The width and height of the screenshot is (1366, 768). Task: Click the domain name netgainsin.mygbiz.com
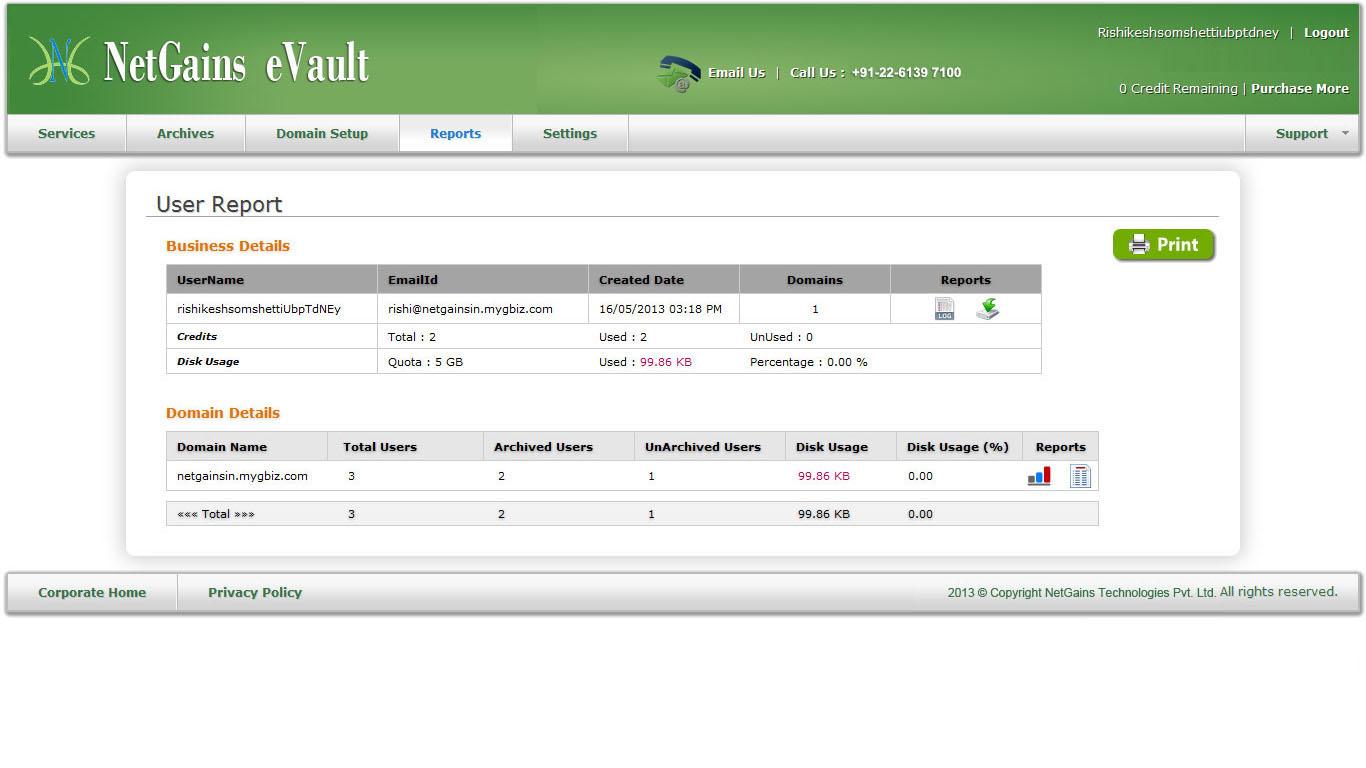click(x=242, y=476)
